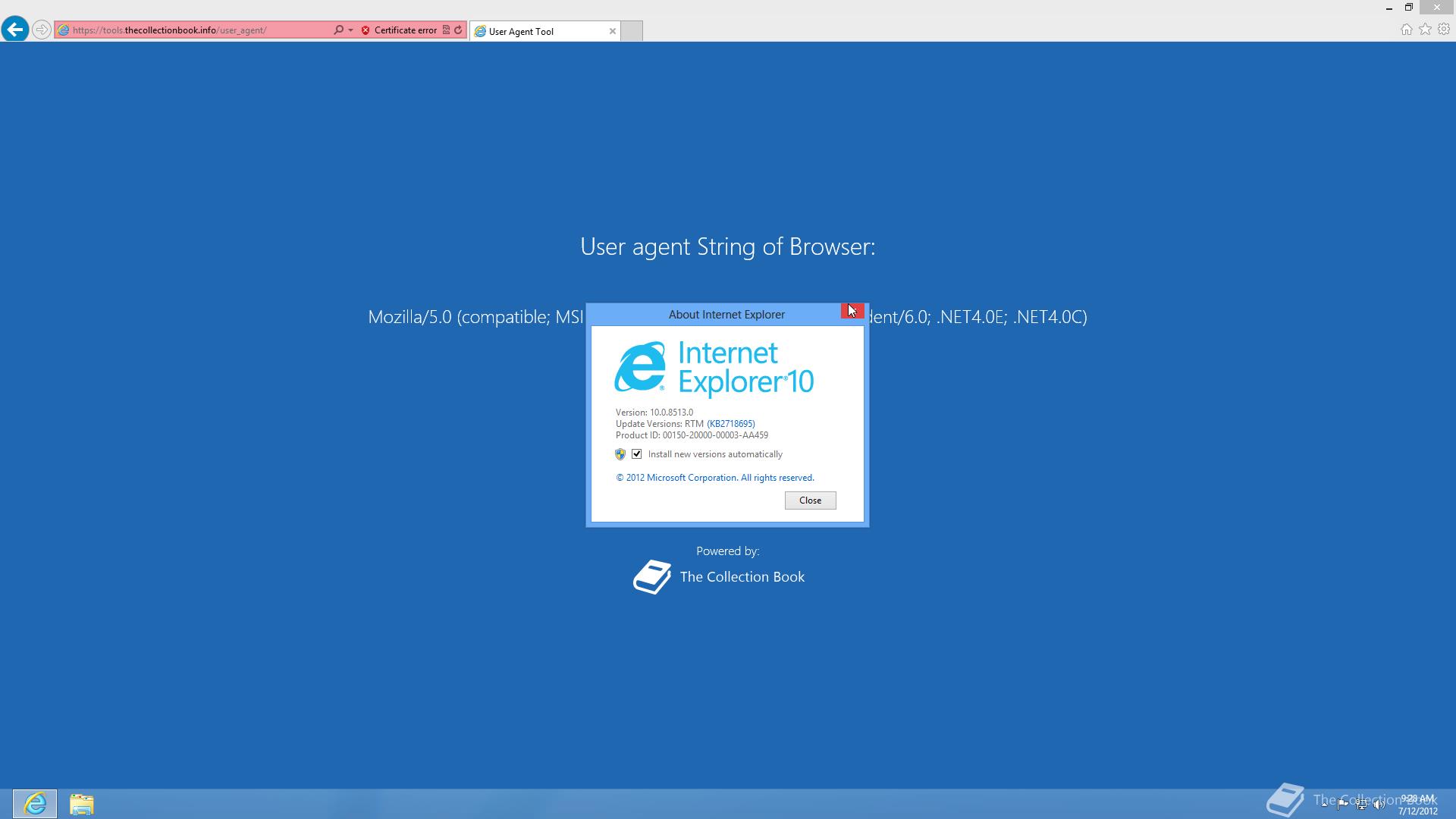Click the User agent String of Browser heading
Image resolution: width=1456 pixels, height=819 pixels.
click(727, 246)
